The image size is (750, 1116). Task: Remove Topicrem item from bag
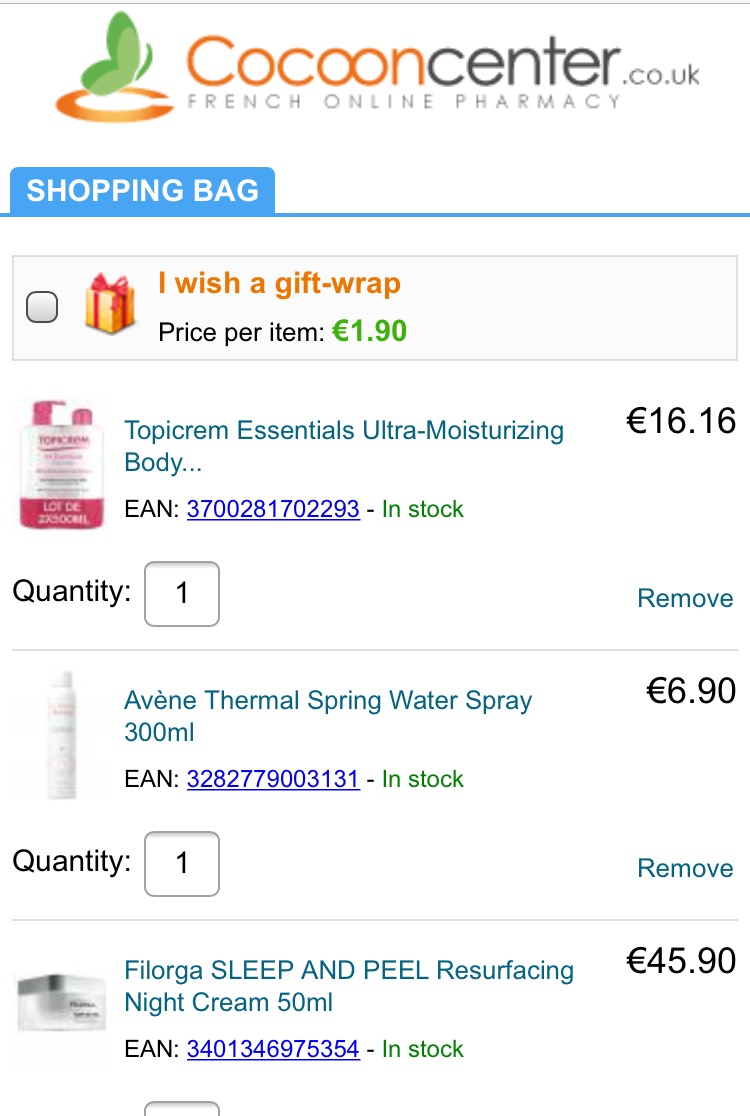tap(685, 598)
